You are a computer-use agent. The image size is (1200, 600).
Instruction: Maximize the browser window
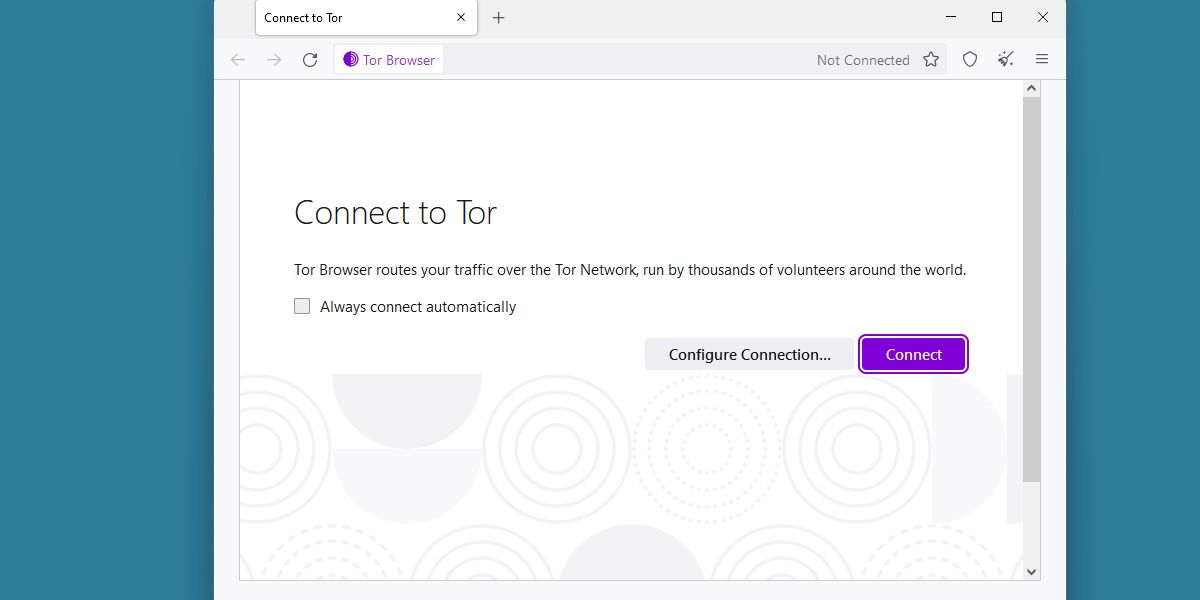click(x=997, y=17)
